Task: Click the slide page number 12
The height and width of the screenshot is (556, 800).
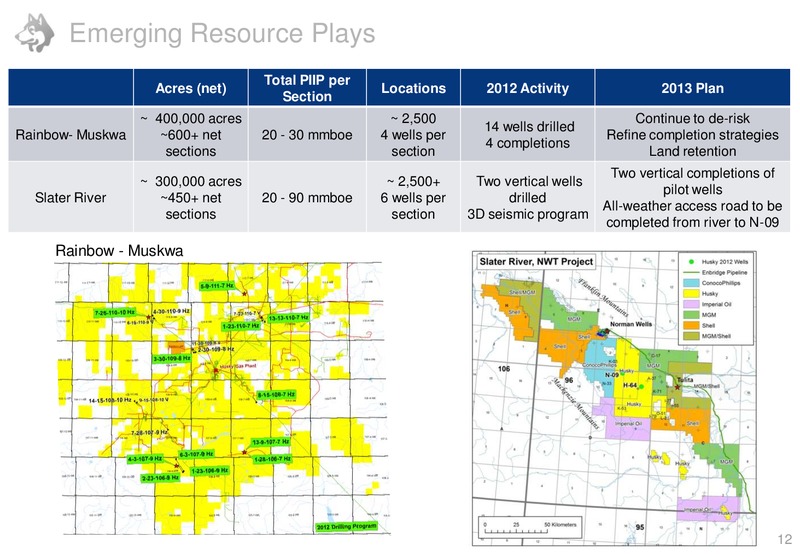Action: point(785,540)
